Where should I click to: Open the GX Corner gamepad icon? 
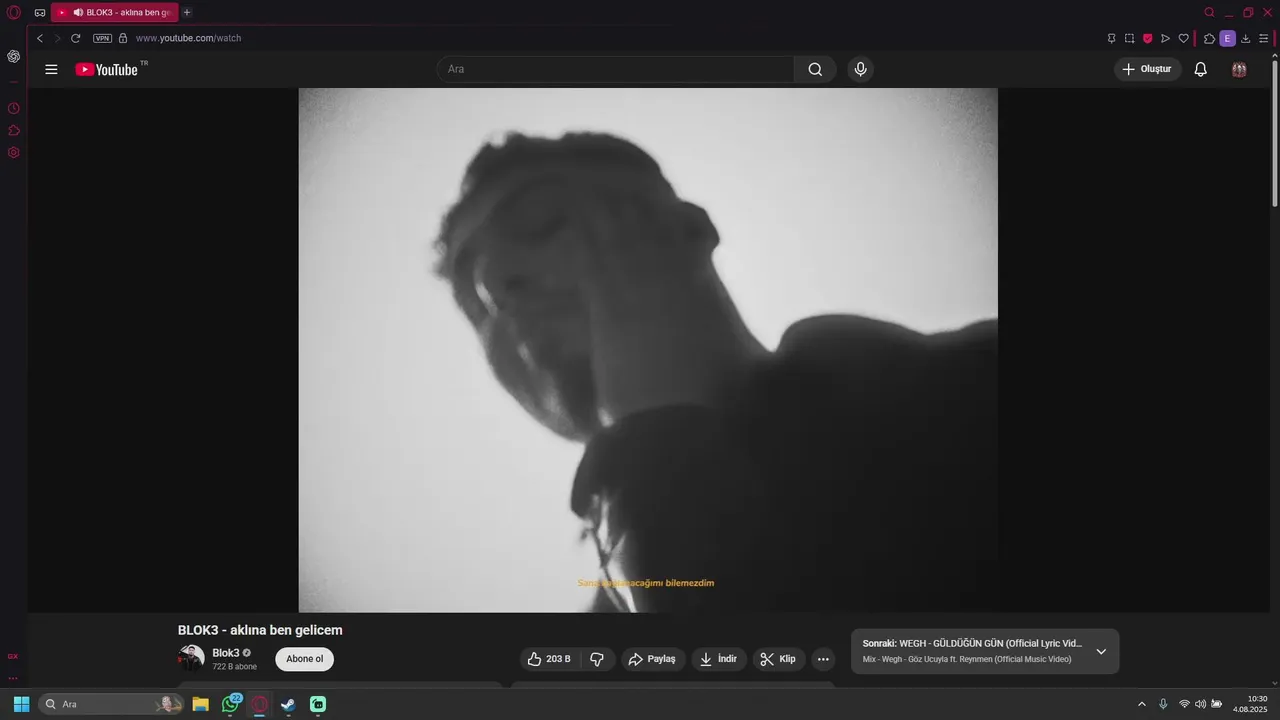(40, 13)
